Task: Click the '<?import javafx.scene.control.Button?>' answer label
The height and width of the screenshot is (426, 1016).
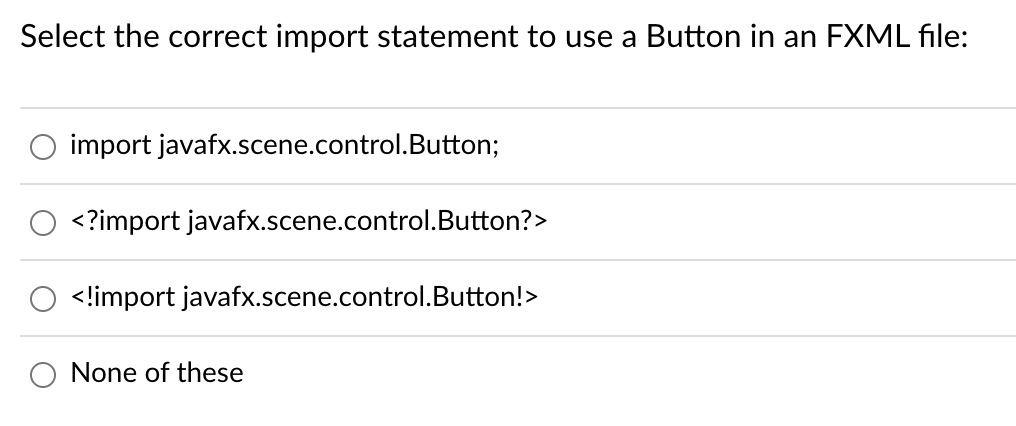Action: (x=308, y=222)
